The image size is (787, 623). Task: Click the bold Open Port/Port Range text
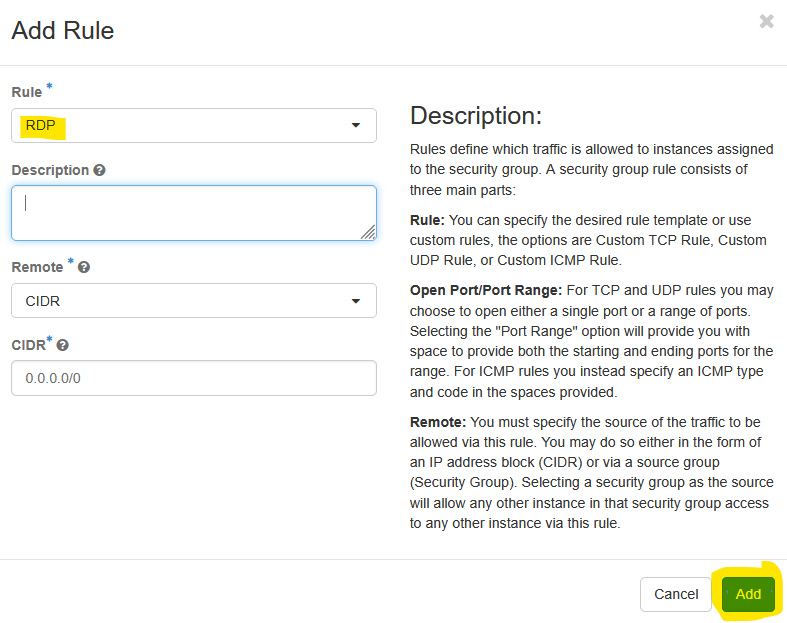[486, 291]
